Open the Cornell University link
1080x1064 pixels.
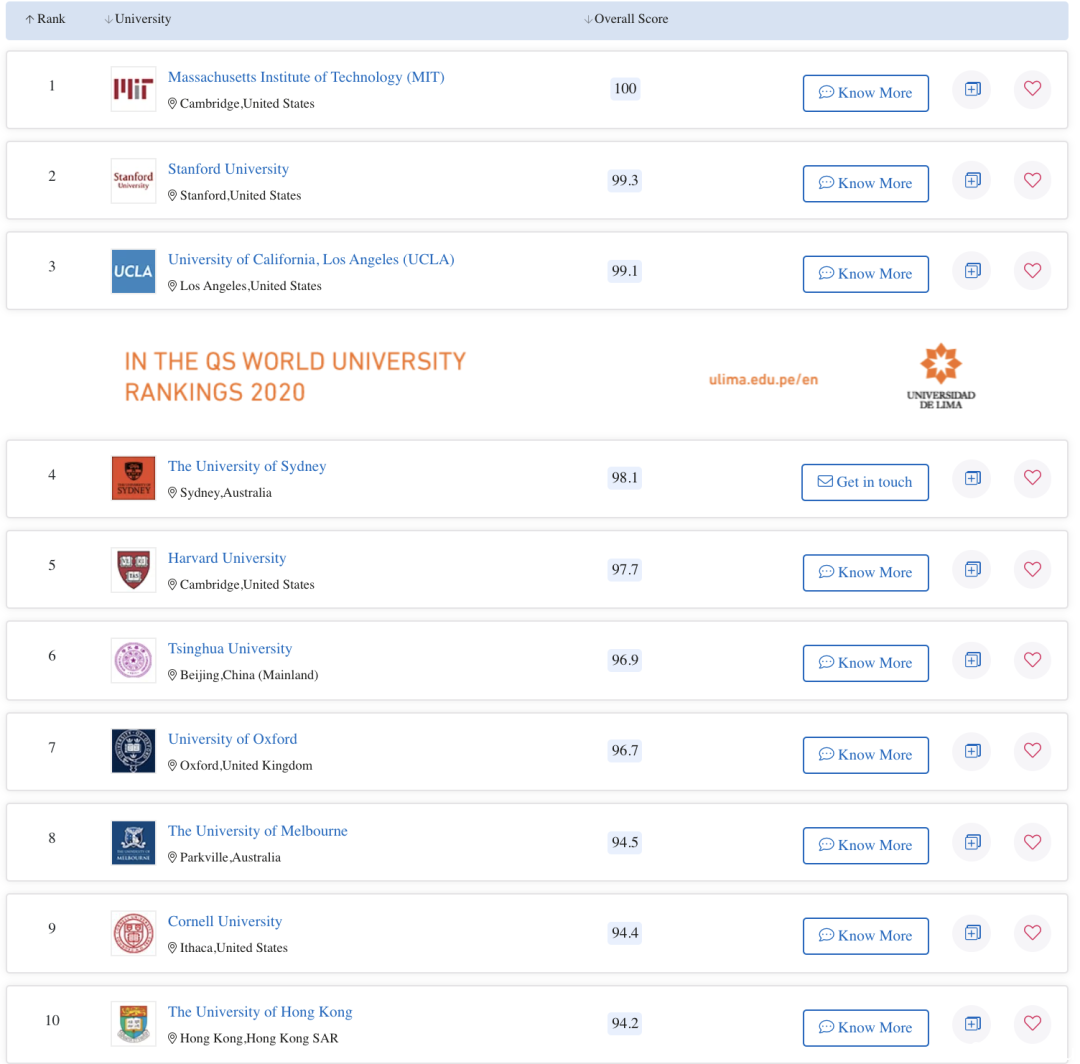[225, 921]
